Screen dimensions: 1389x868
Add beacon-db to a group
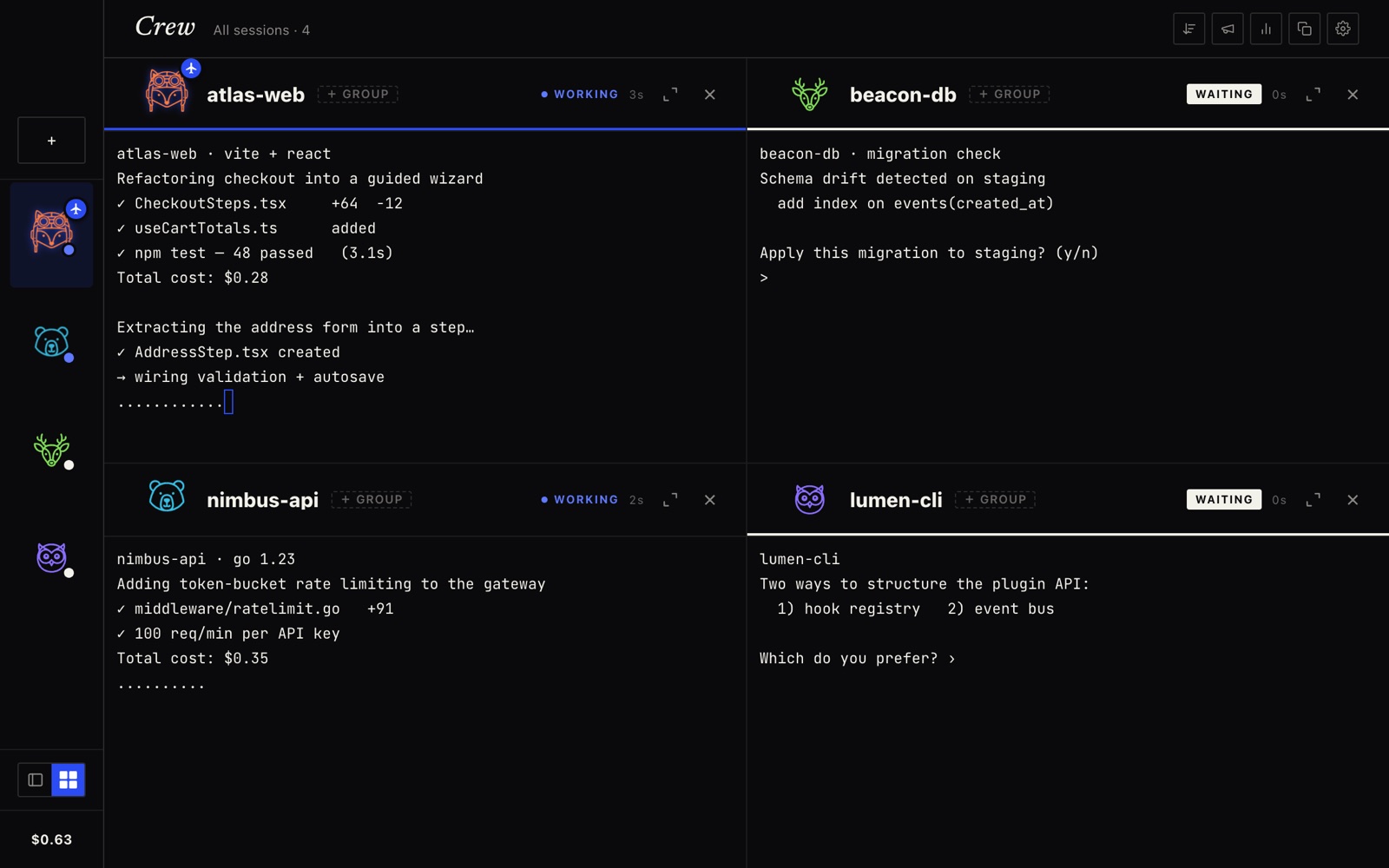pyautogui.click(x=1010, y=94)
